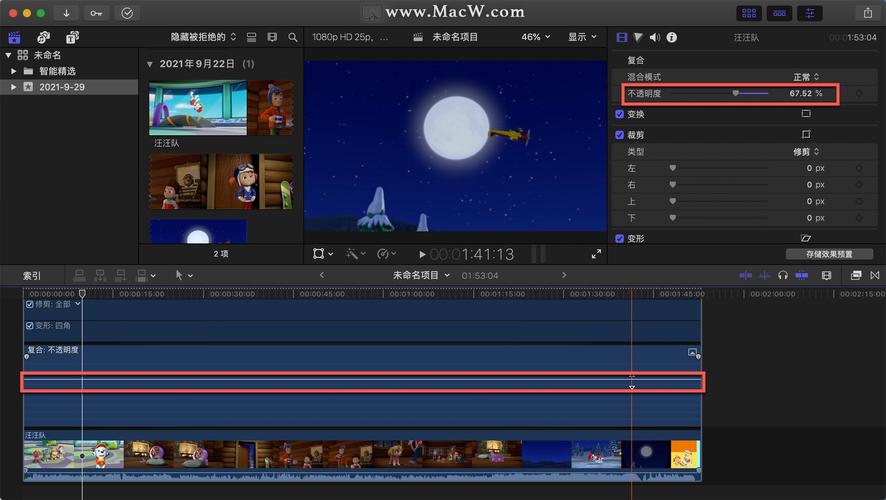The width and height of the screenshot is (886, 500).
Task: Click the import media arrow button
Action: click(66, 13)
